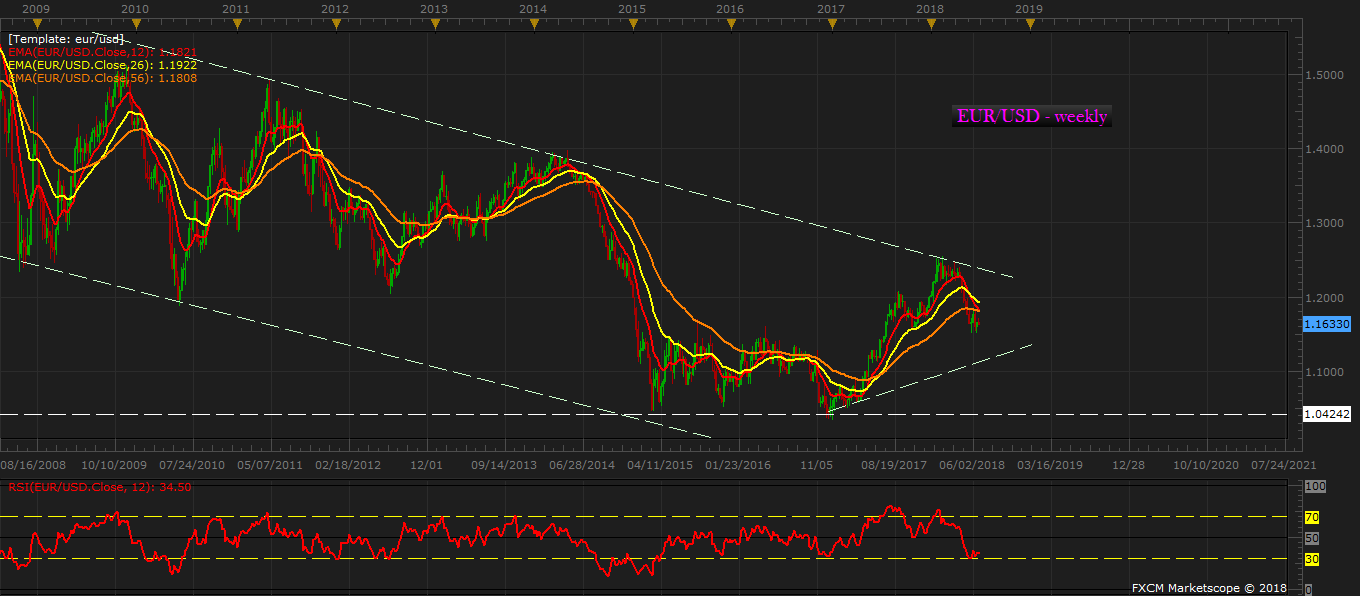Click the 07/24/2021 date axis label
This screenshot has width=1360, height=596.
point(1284,465)
